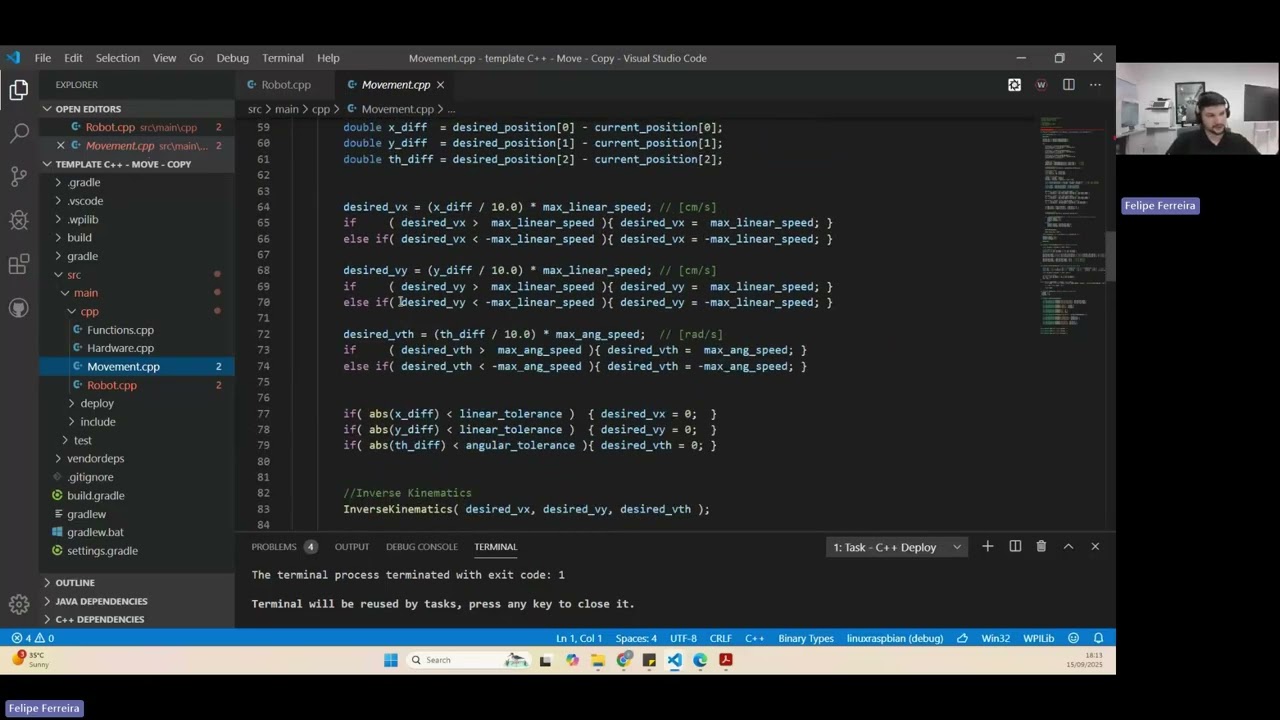
Task: Open the Source Control view
Action: pyautogui.click(x=19, y=177)
